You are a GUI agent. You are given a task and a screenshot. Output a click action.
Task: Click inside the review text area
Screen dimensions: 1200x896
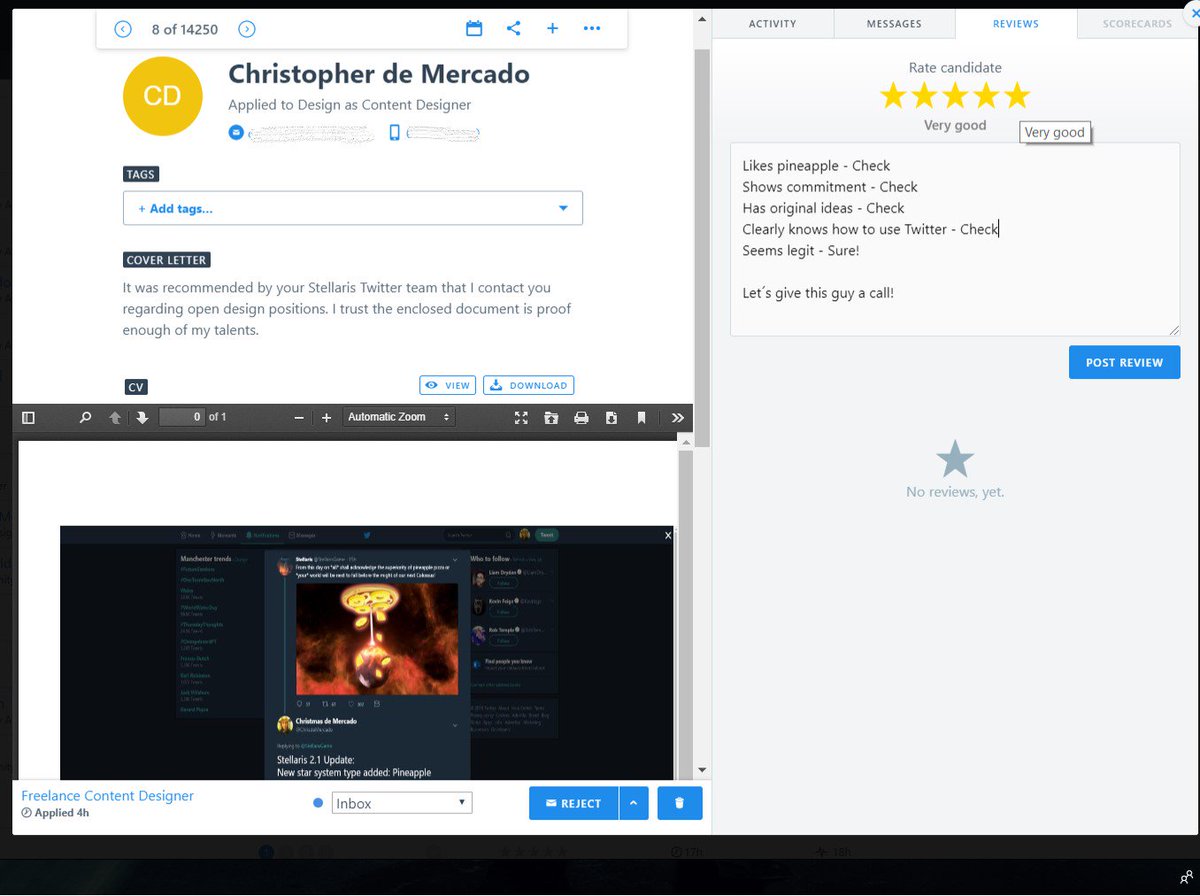pos(955,239)
